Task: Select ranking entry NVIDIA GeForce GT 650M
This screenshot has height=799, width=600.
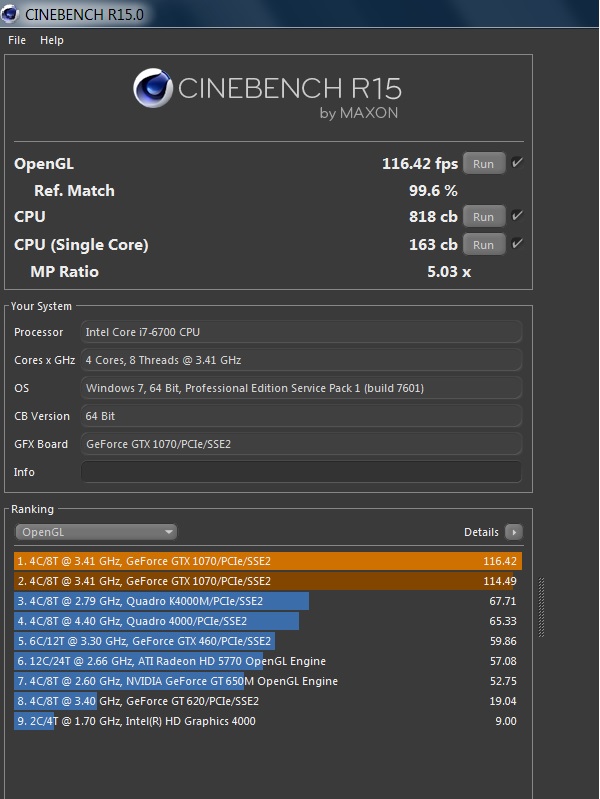Action: pos(268,681)
